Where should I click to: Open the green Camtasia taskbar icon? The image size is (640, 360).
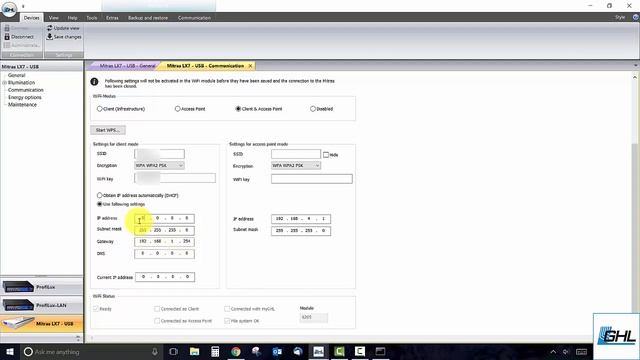click(339, 352)
